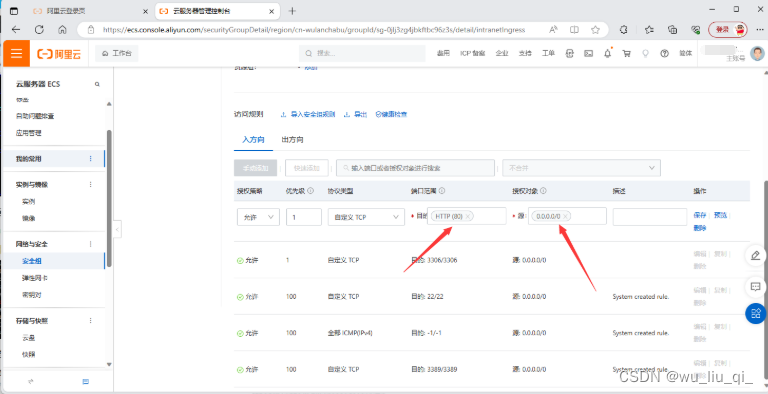Refresh the browser page
The image size is (768, 394).
pyautogui.click(x=39, y=29)
